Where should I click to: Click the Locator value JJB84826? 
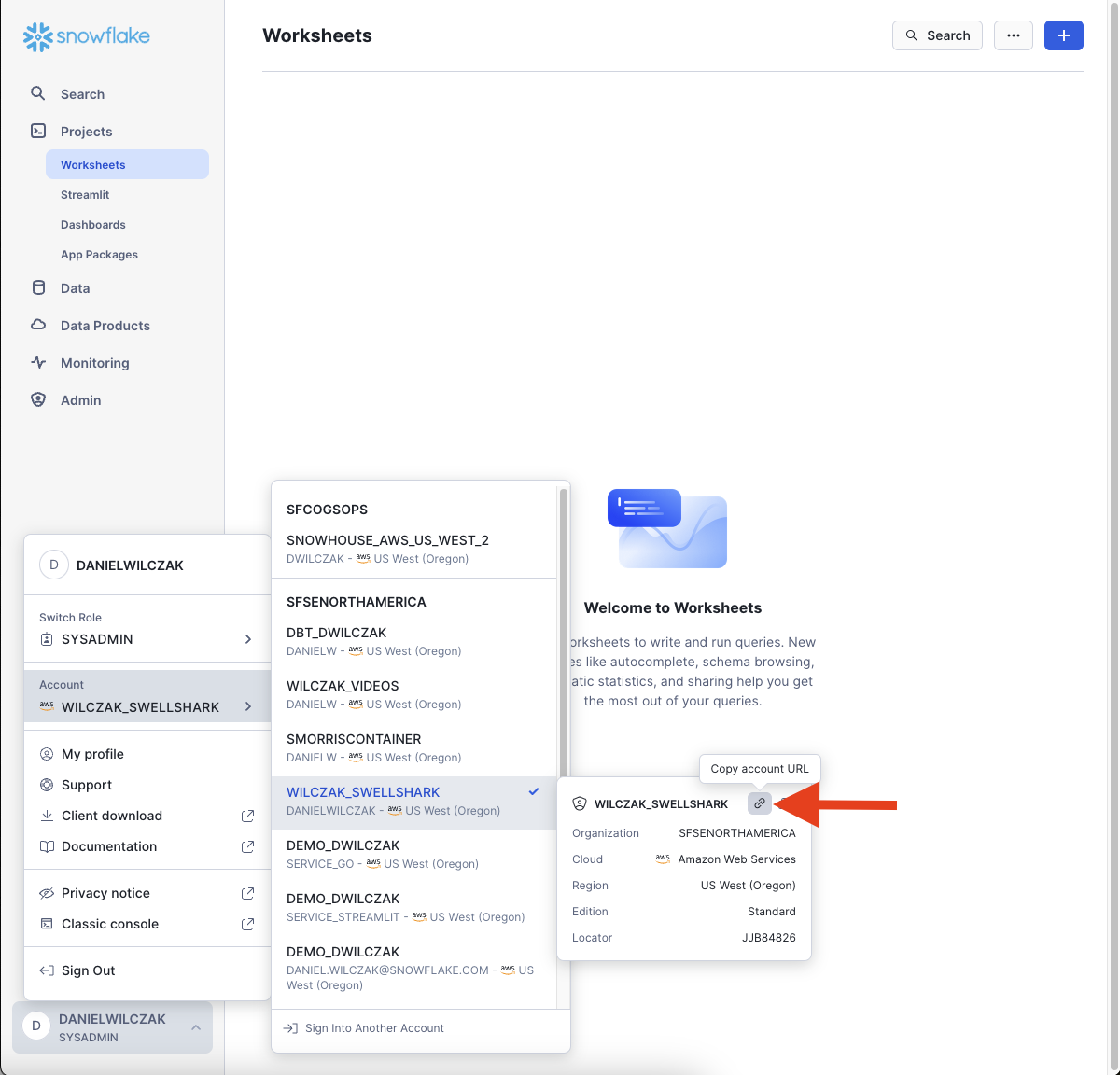(769, 938)
